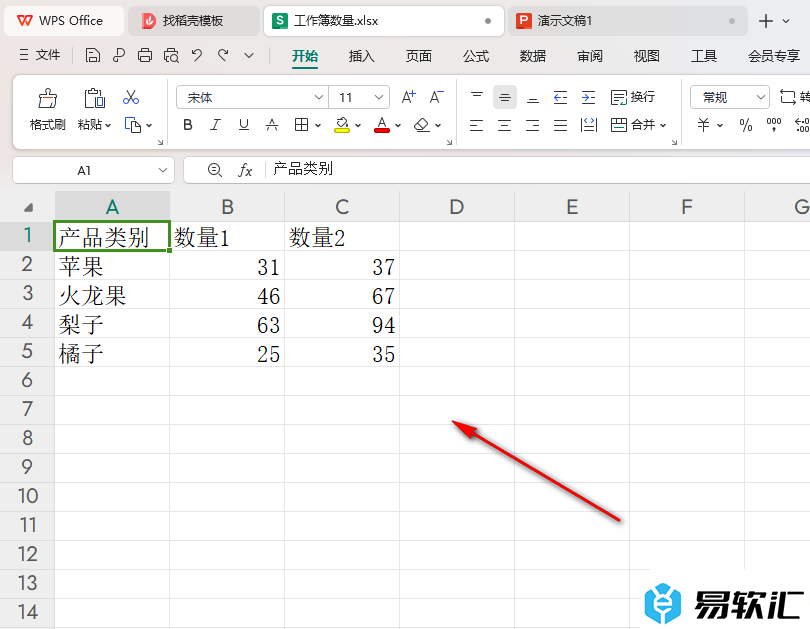
Task: Click new tab plus button
Action: [766, 21]
